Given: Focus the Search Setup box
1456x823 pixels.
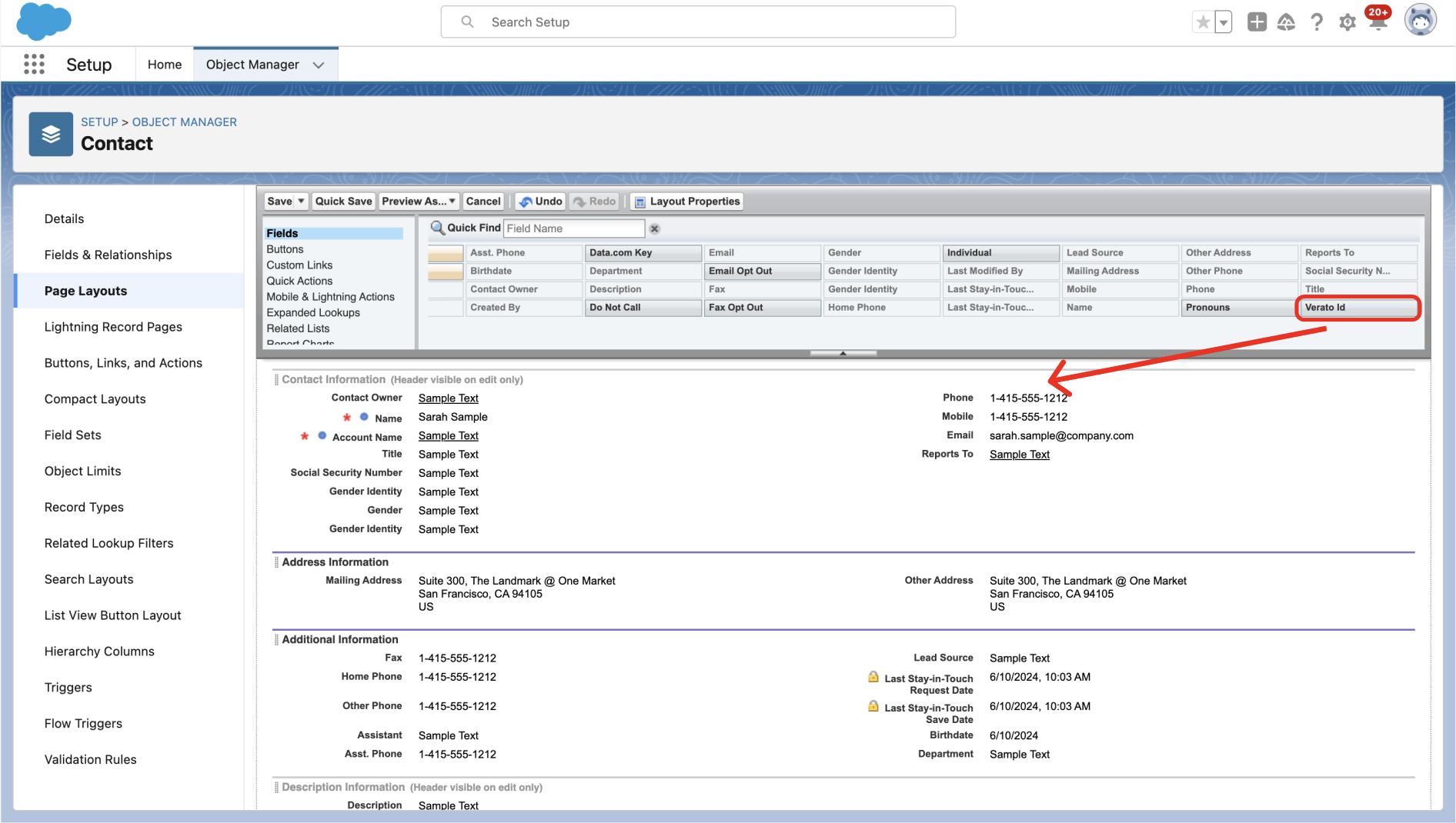Looking at the screenshot, I should [x=698, y=22].
